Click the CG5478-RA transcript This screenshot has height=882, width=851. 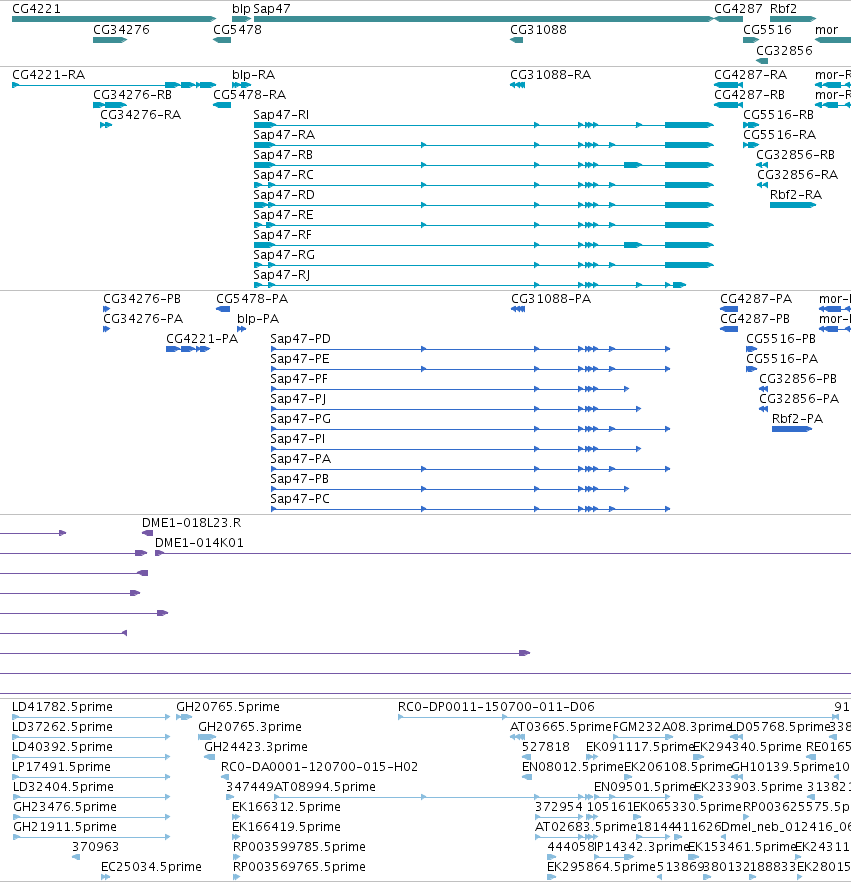point(222,105)
